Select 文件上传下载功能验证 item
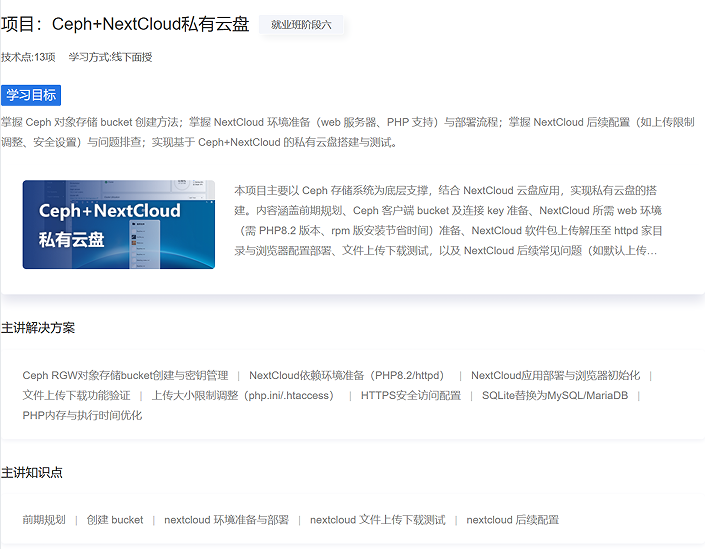The width and height of the screenshot is (705, 549). click(76, 395)
